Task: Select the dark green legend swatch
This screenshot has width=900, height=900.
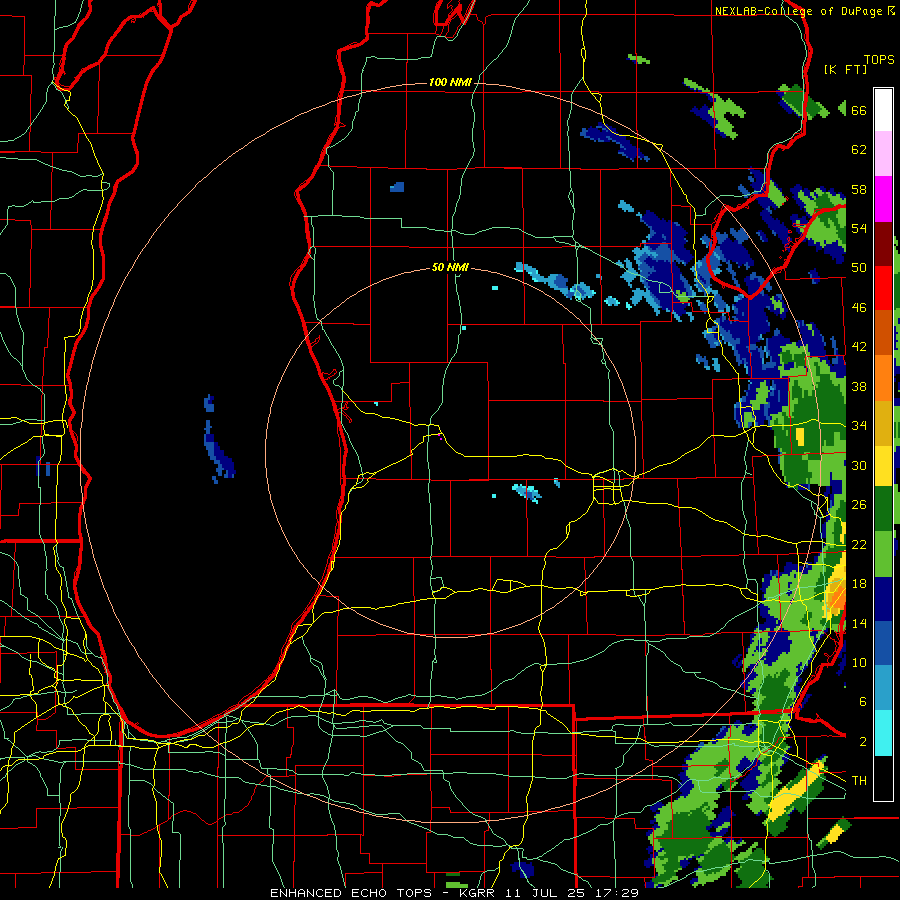Action: coord(883,509)
